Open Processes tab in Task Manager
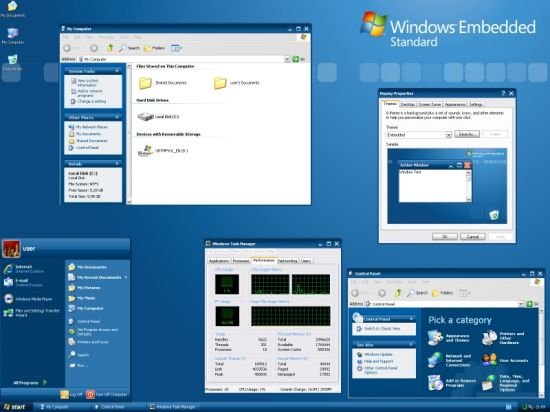The width and height of the screenshot is (550, 412). (241, 261)
